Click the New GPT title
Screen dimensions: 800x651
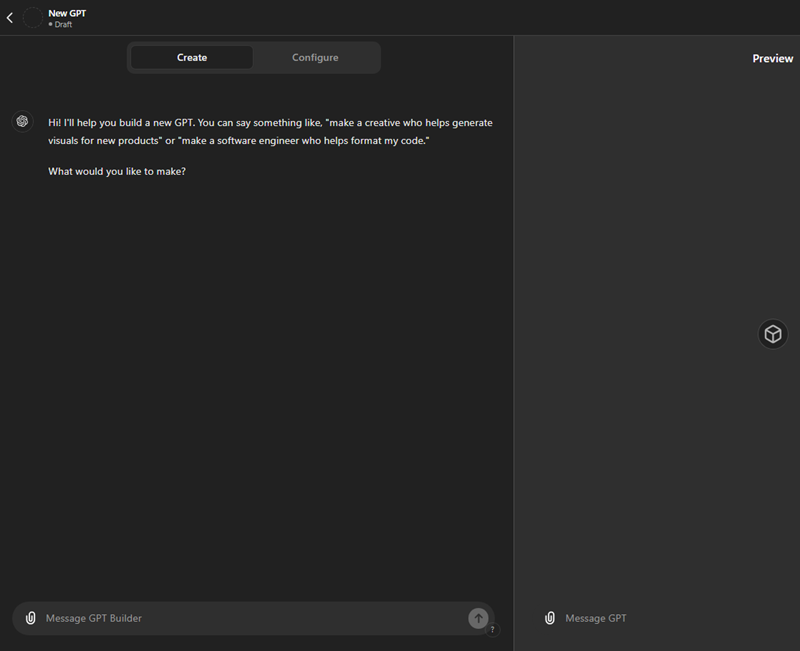(x=67, y=13)
